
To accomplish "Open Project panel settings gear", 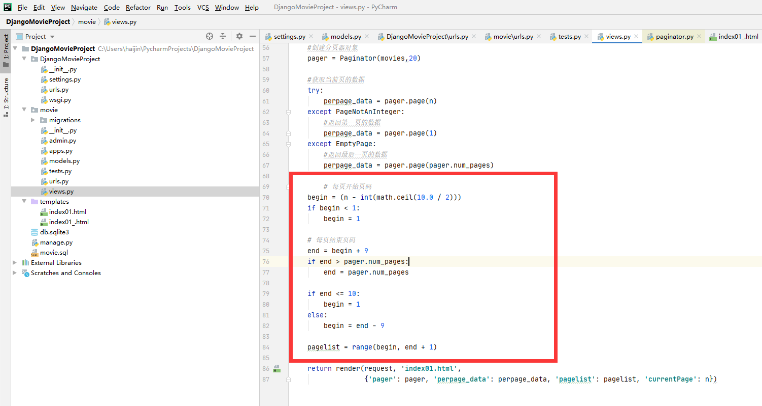I will pos(239,36).
